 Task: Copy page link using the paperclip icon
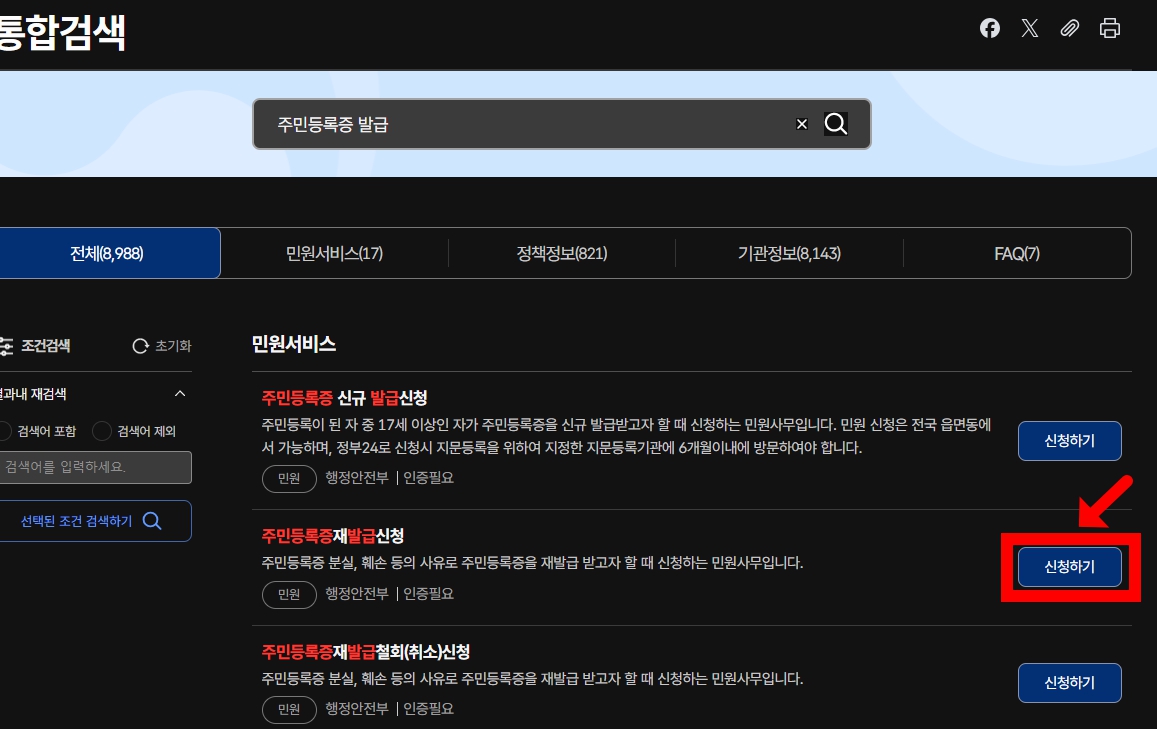tap(1069, 28)
